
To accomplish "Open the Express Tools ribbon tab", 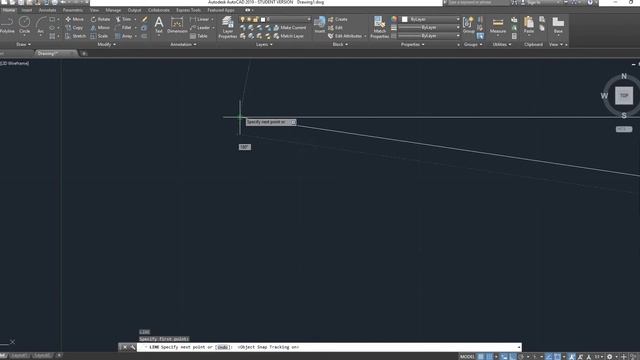I will [188, 10].
